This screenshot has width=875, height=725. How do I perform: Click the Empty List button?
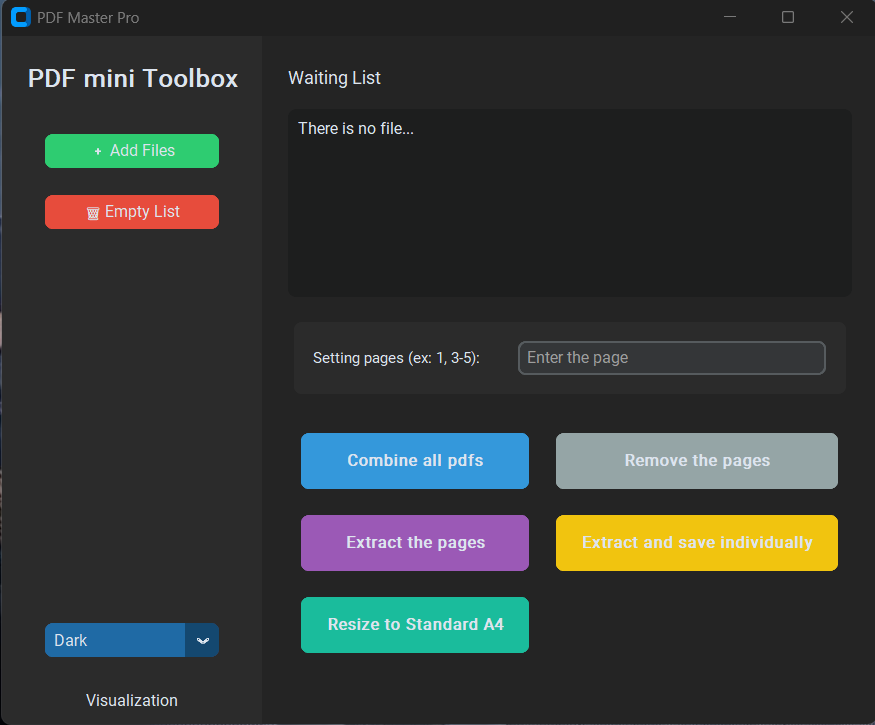click(132, 212)
